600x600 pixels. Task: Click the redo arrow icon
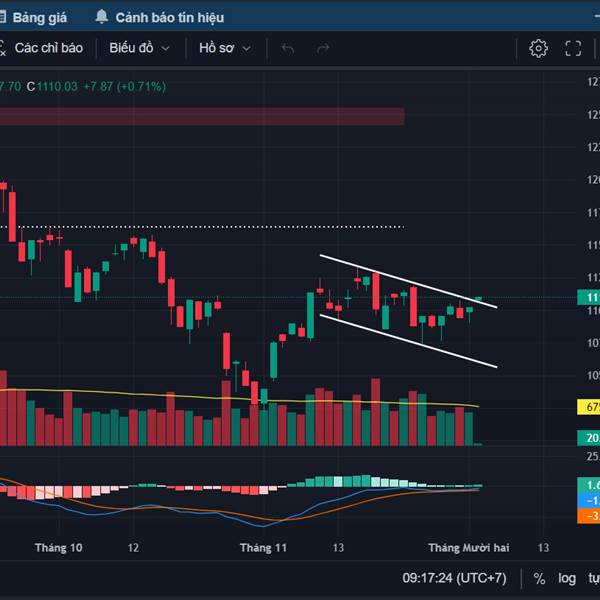coord(323,49)
